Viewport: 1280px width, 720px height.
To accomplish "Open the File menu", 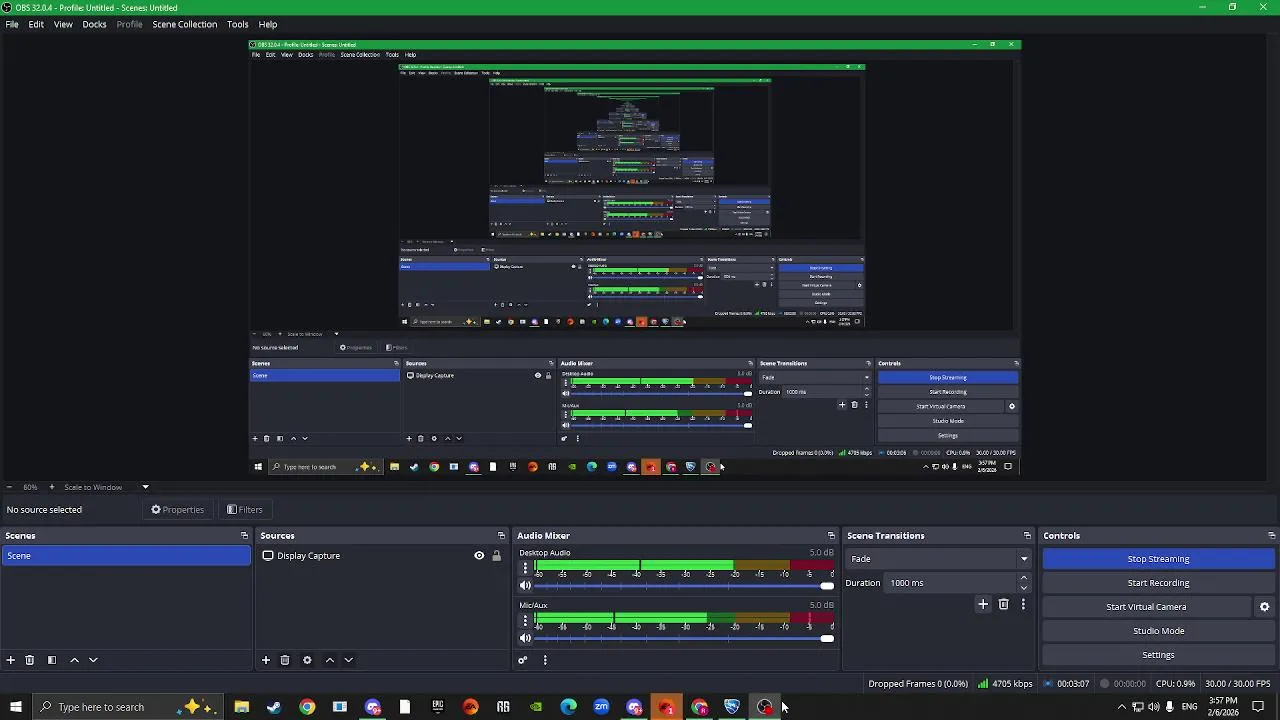I will click(x=12, y=24).
